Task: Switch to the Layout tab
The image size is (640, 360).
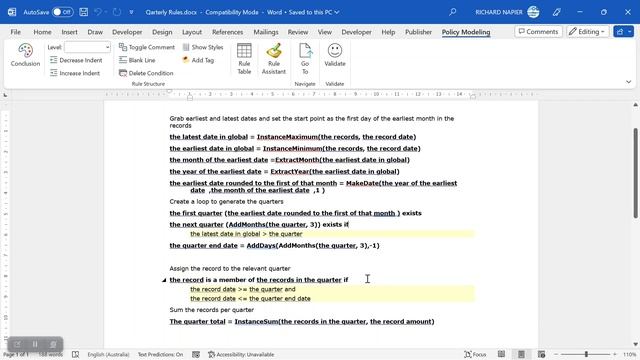Action: click(192, 32)
